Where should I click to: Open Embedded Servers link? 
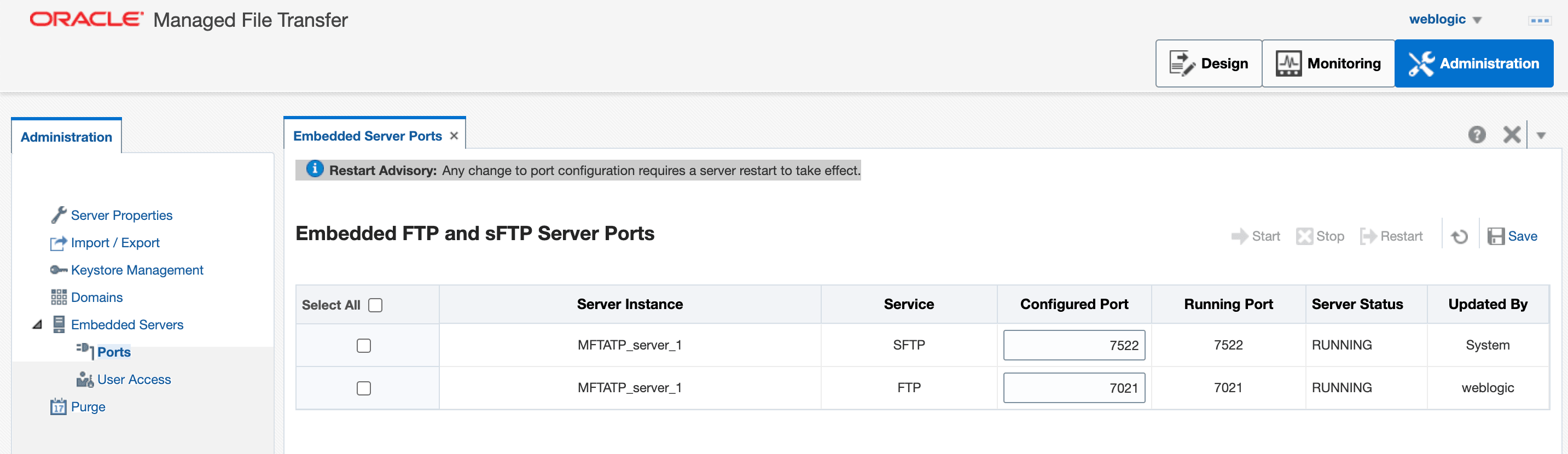coord(127,324)
